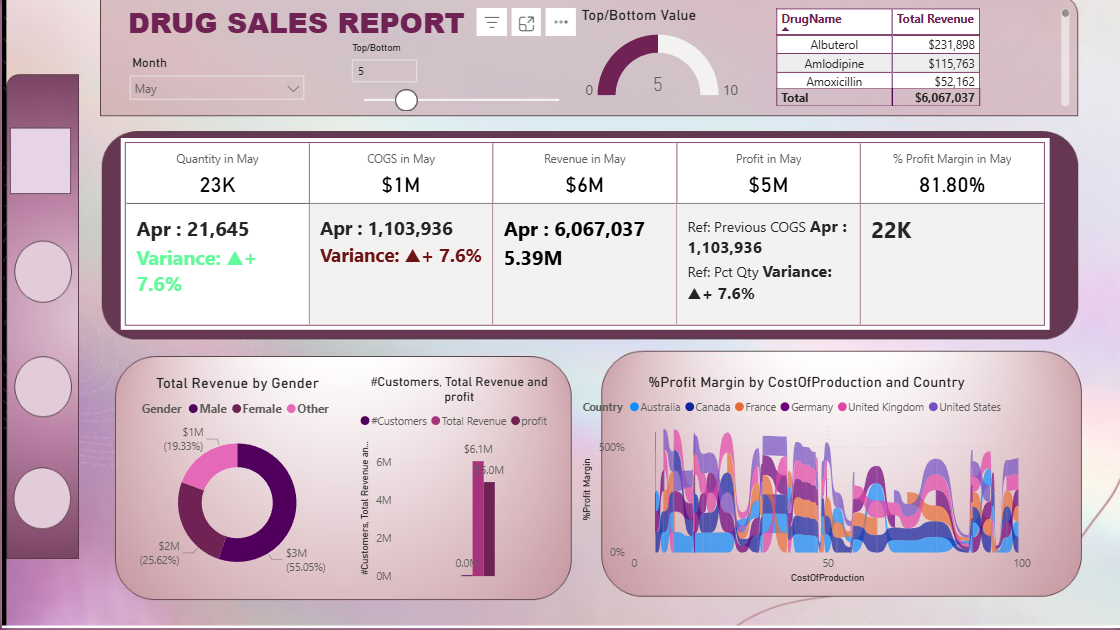1120x630 pixels.
Task: Click the Germany country legend item
Action: click(807, 407)
